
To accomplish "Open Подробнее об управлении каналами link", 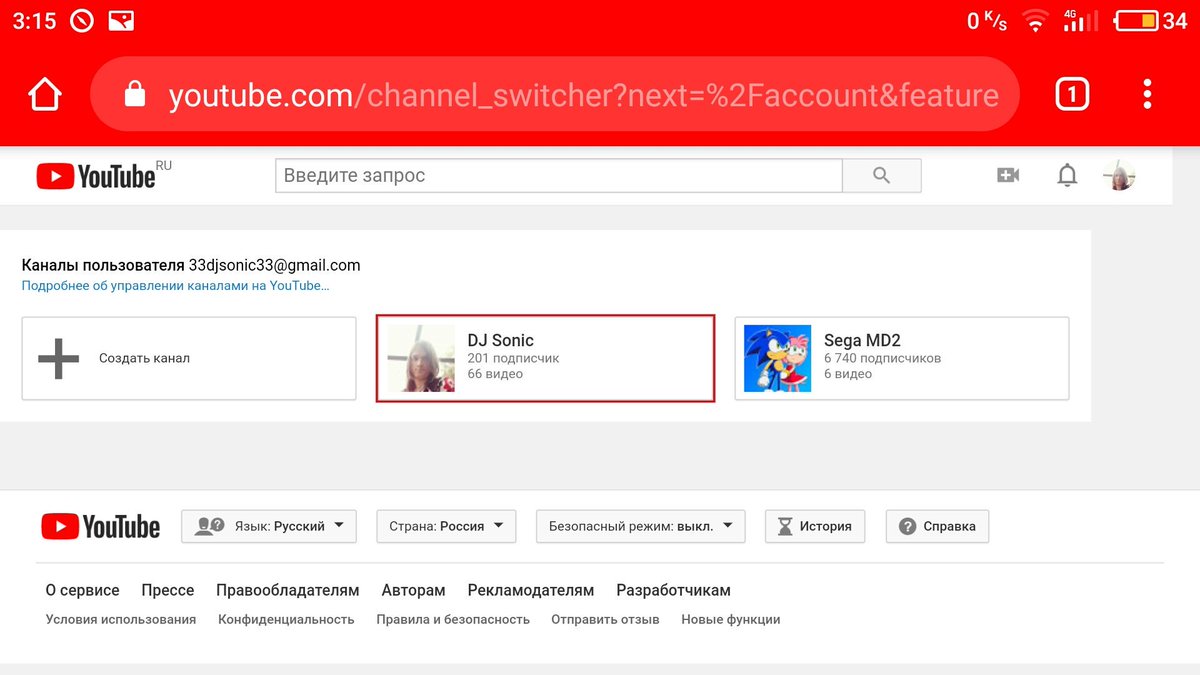I will 176,286.
